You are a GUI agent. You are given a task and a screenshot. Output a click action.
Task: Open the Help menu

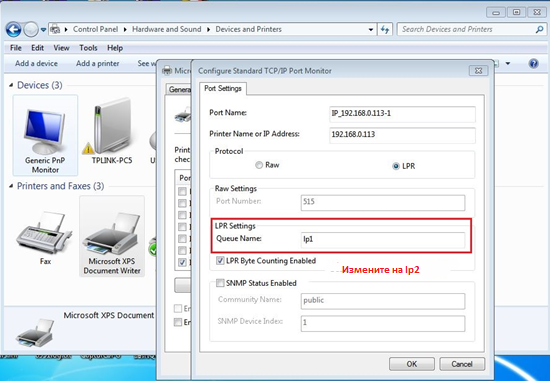[115, 48]
